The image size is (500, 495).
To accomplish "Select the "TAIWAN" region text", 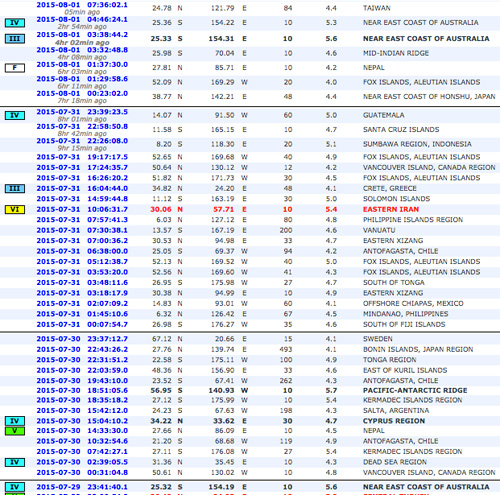I will [x=377, y=8].
